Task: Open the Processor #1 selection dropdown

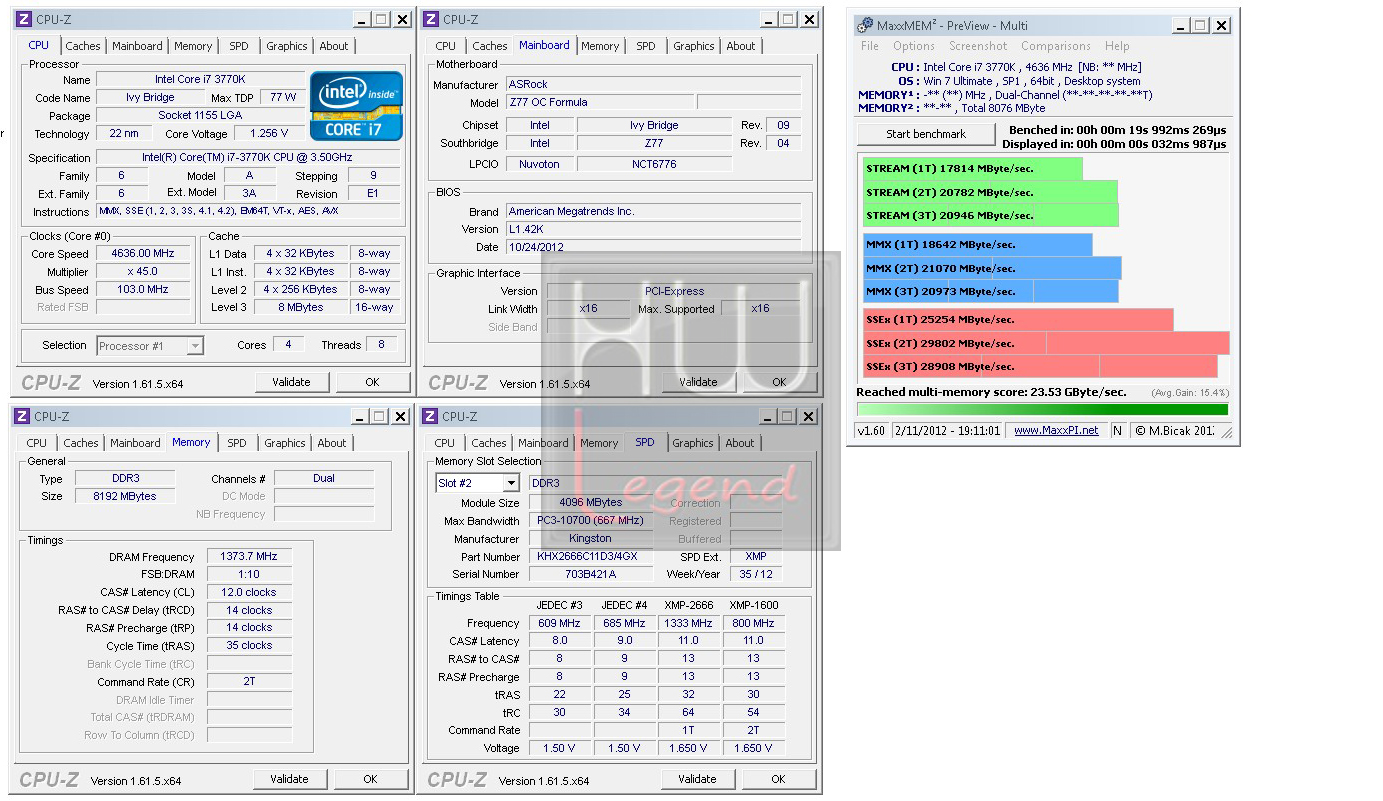Action: pos(195,346)
